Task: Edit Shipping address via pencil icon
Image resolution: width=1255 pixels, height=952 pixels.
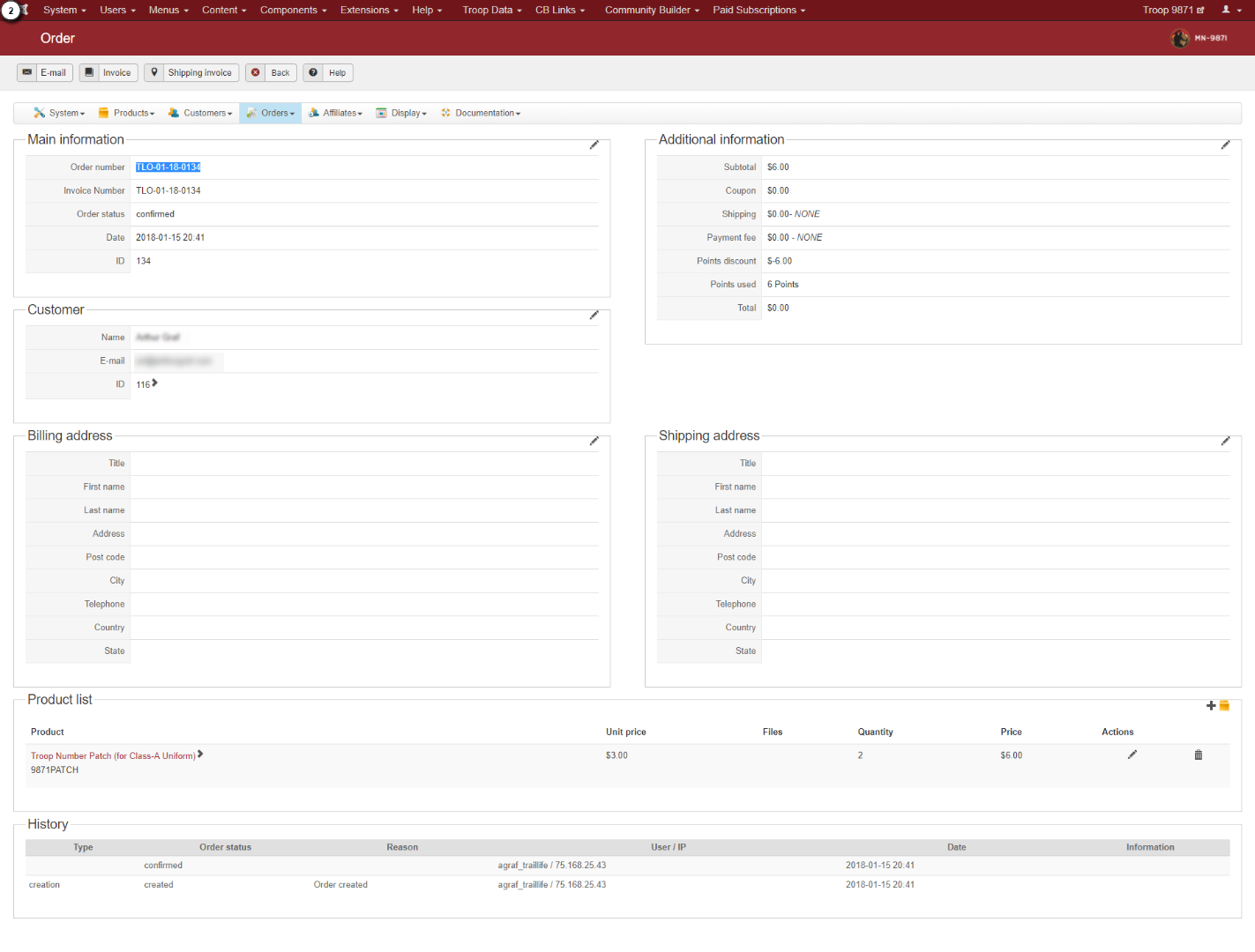Action: pyautogui.click(x=1225, y=442)
